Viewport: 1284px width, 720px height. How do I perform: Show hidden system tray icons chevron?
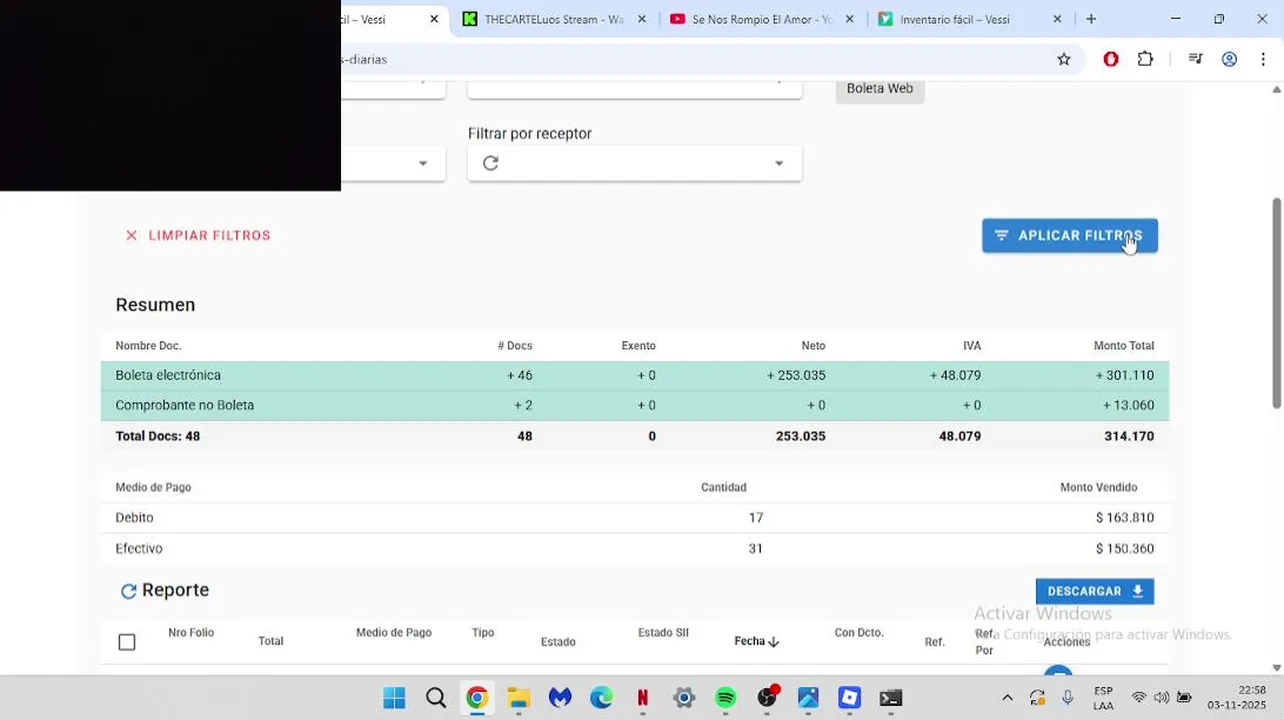click(x=1007, y=698)
